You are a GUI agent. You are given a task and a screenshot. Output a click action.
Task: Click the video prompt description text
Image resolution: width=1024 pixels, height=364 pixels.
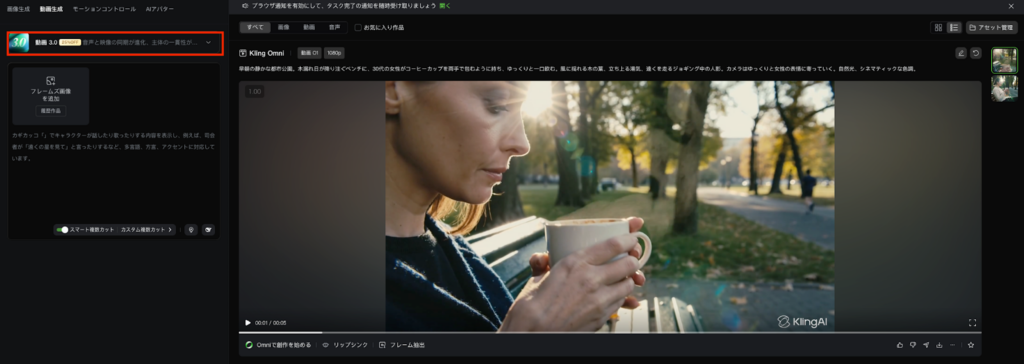tap(579, 68)
